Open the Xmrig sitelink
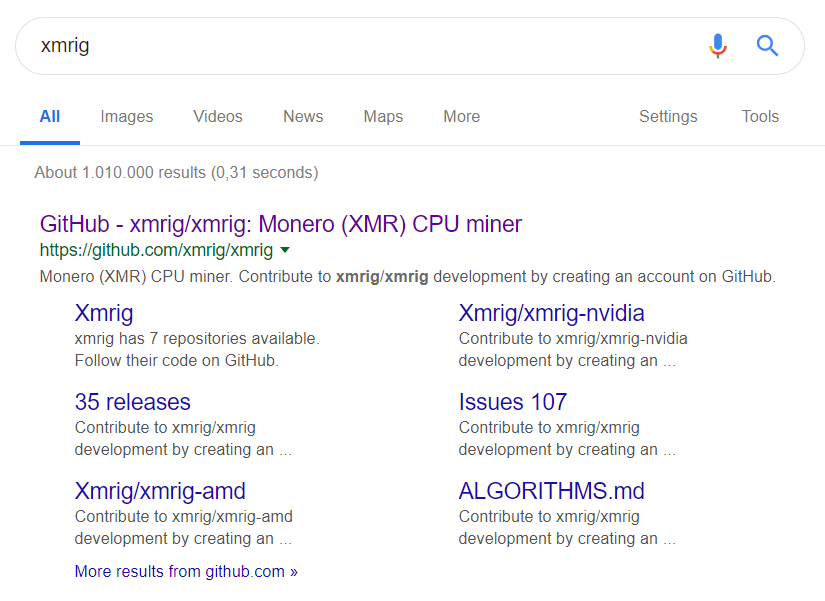The height and width of the screenshot is (601, 825). pos(104,314)
